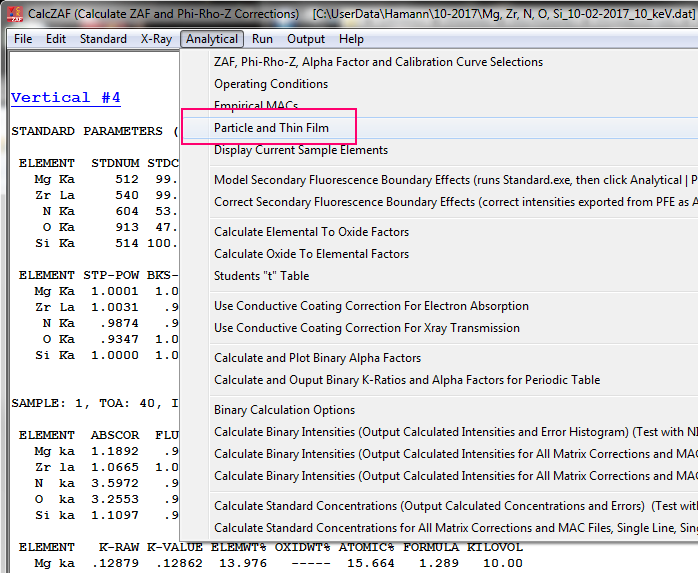The height and width of the screenshot is (573, 698).
Task: Select Empirical MACs menu item
Action: (x=256, y=106)
